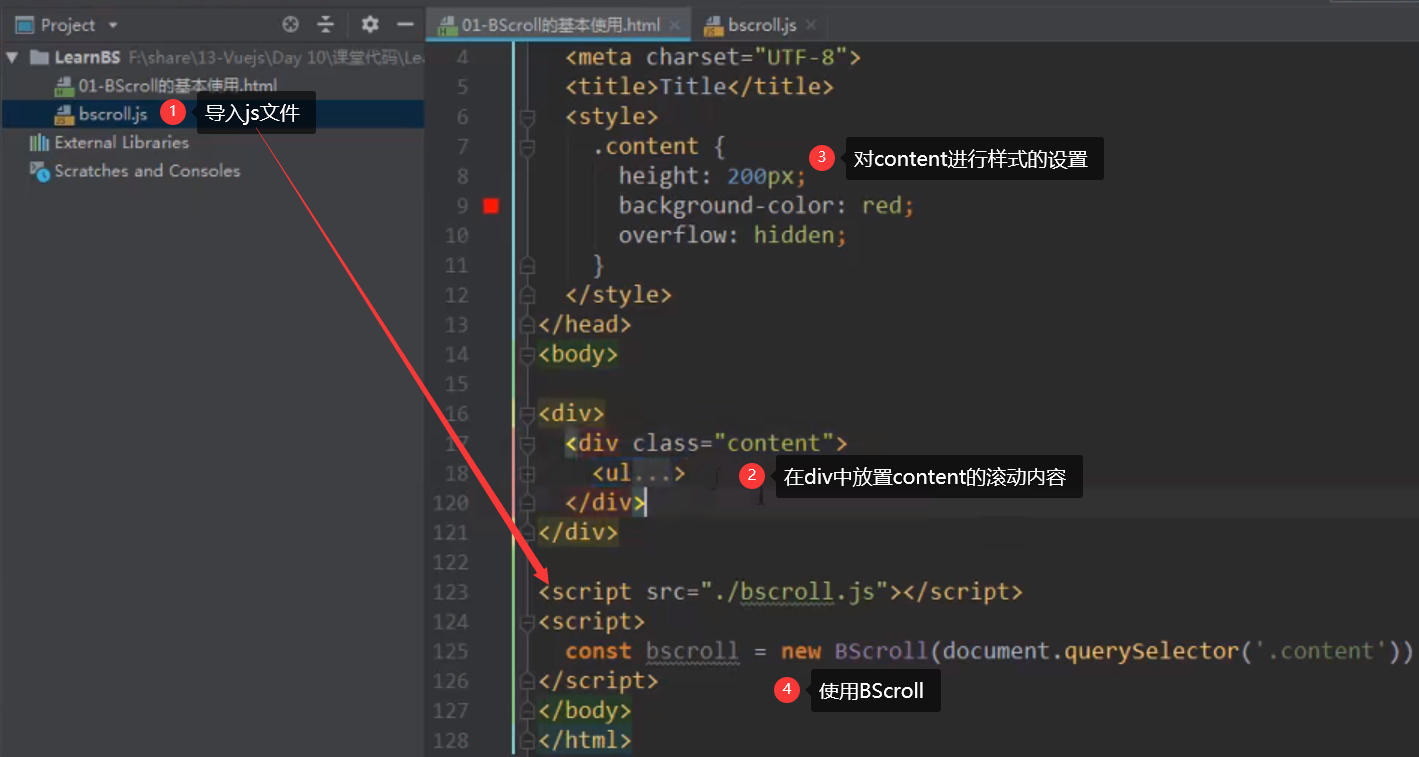Screen dimensions: 1419x757
Task: Click the Collapse All icon in Project panel
Action: [326, 25]
